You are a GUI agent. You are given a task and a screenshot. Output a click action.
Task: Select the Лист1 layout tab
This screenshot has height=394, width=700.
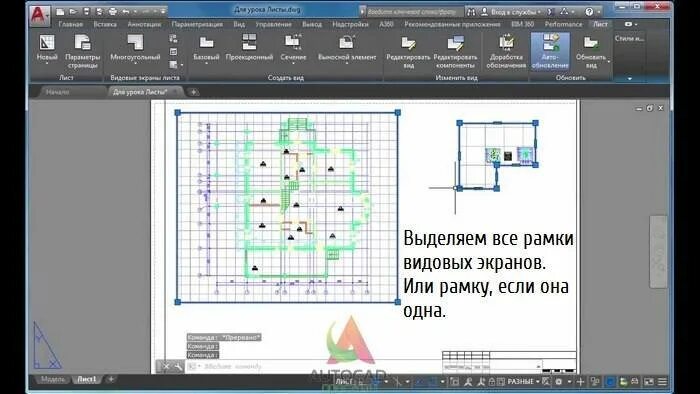[x=87, y=379]
